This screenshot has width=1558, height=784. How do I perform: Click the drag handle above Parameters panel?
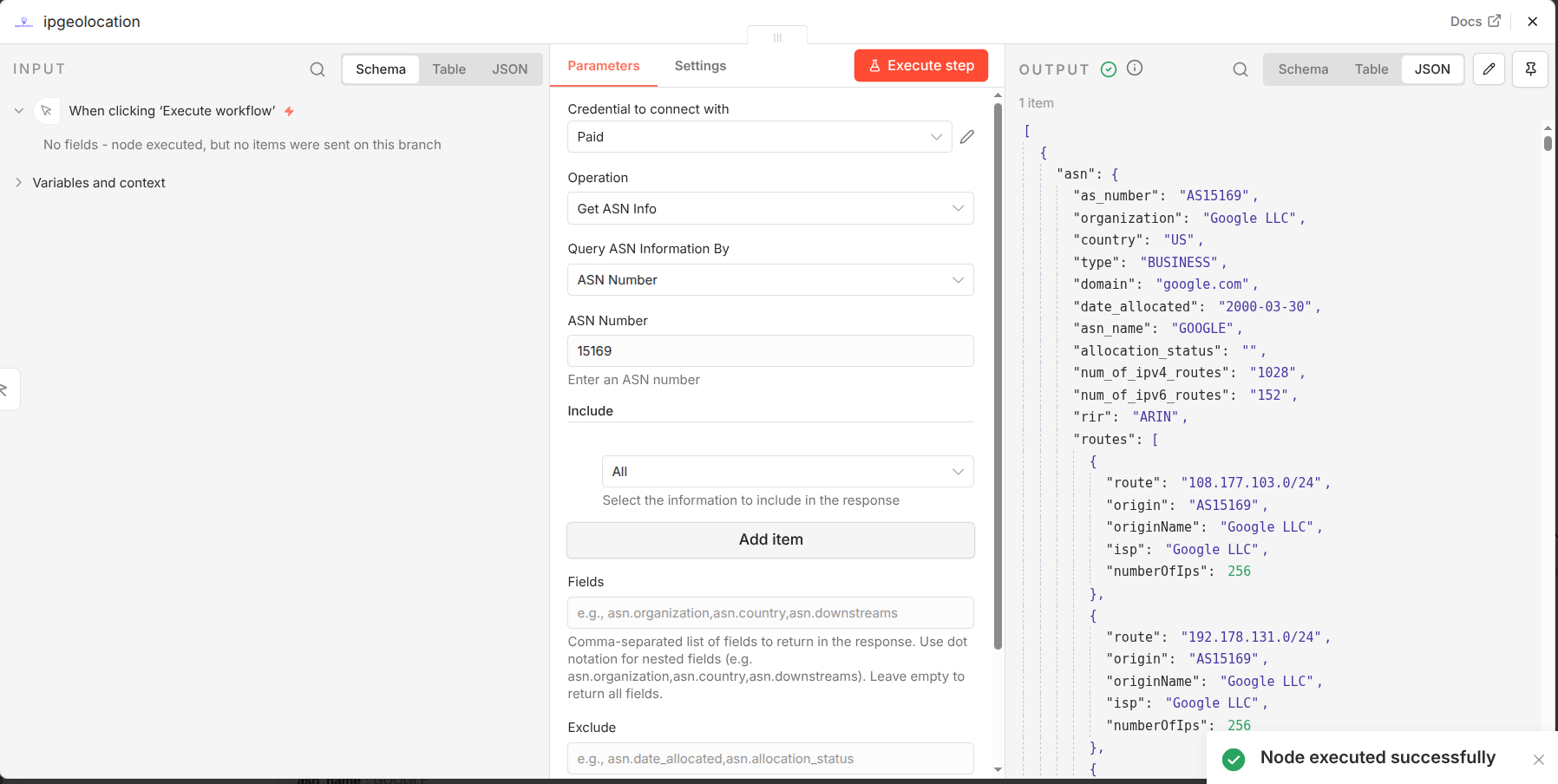click(x=777, y=37)
